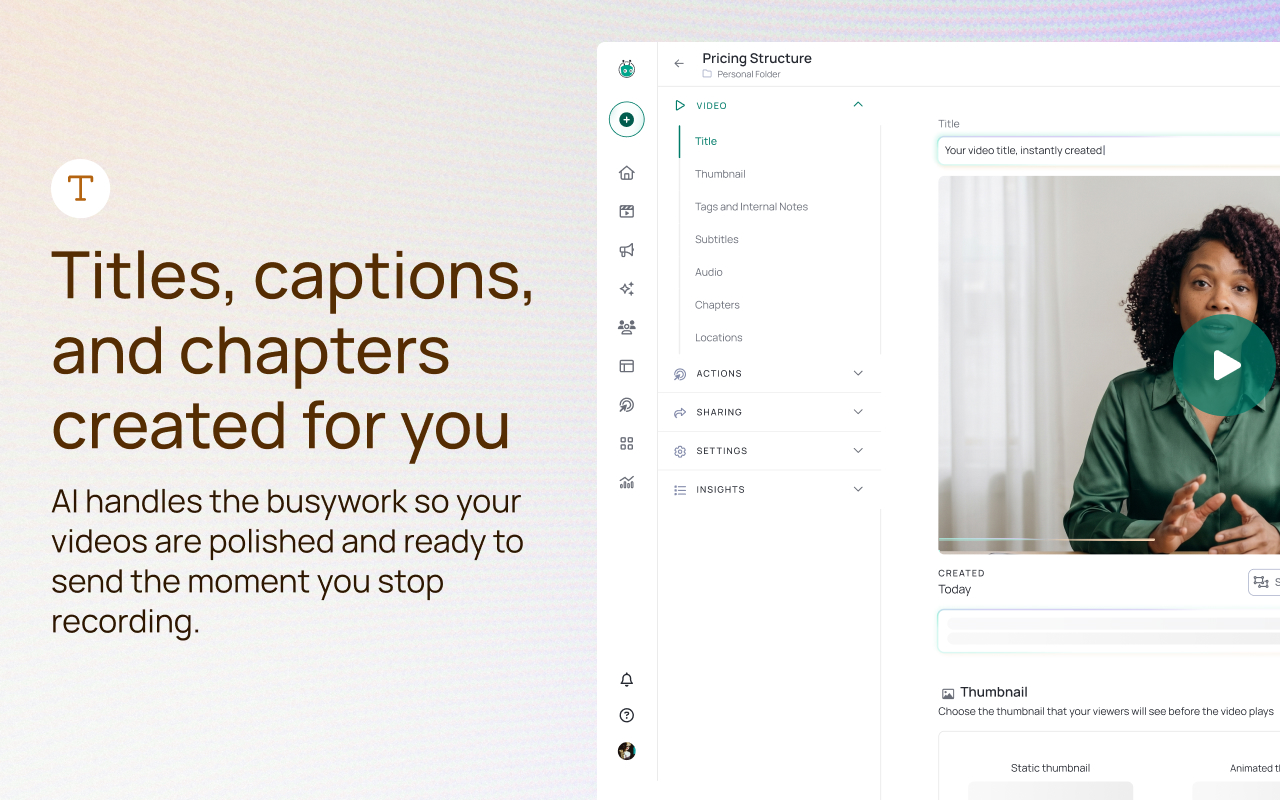Select the Subtitles menu item
Screen dimensions: 1280x800
tap(717, 240)
